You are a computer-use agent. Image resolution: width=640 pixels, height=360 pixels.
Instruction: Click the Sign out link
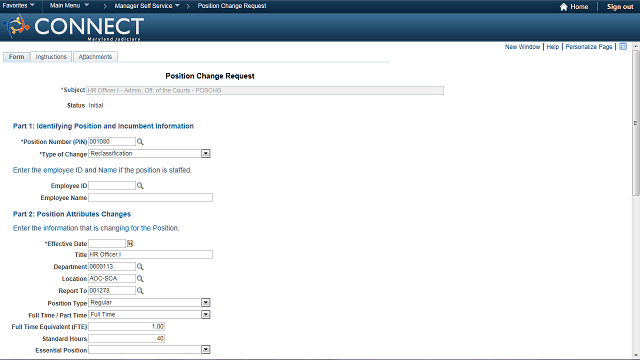click(620, 7)
